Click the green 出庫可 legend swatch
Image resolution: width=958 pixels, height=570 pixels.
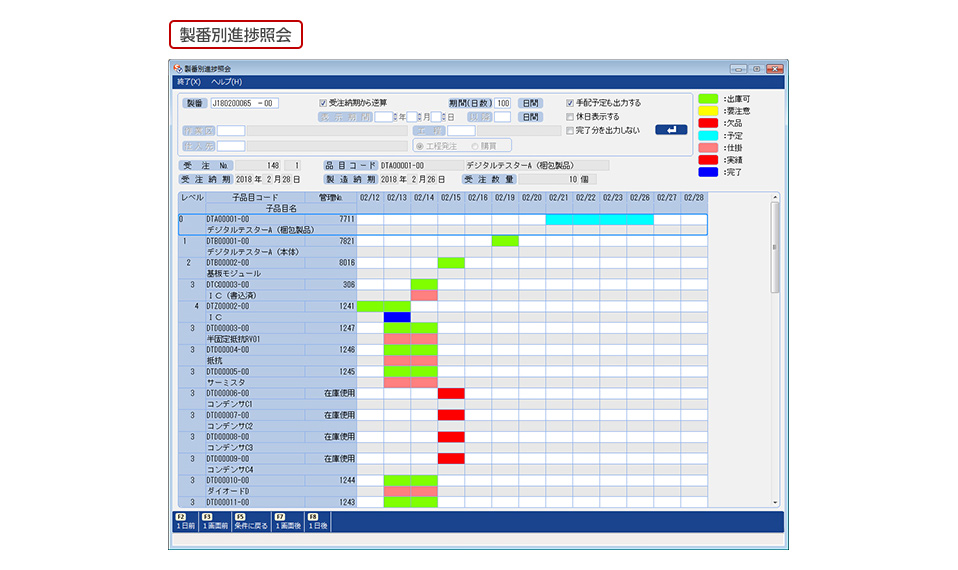pyautogui.click(x=708, y=98)
